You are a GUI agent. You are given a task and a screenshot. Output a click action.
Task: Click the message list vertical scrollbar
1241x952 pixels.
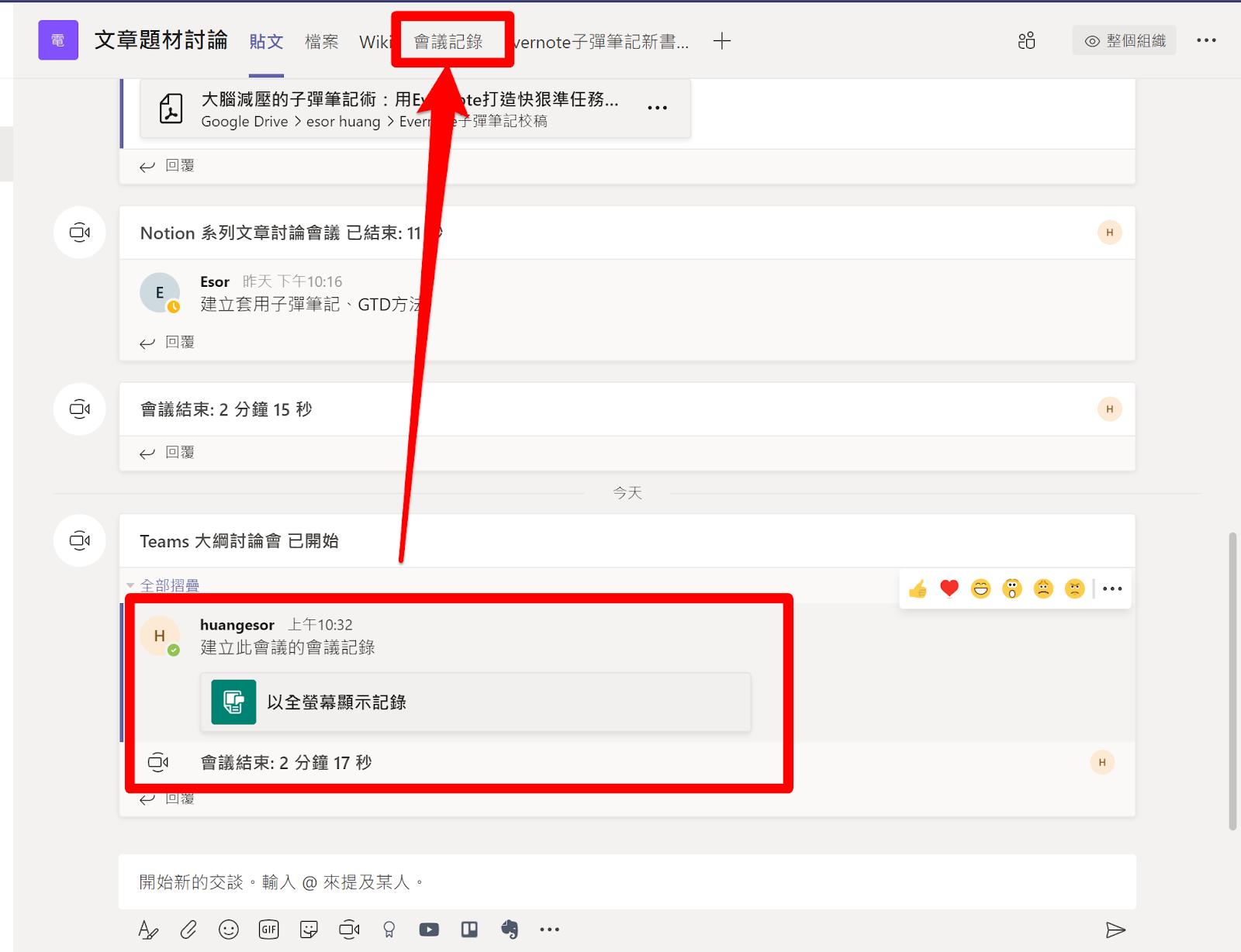(1232, 681)
